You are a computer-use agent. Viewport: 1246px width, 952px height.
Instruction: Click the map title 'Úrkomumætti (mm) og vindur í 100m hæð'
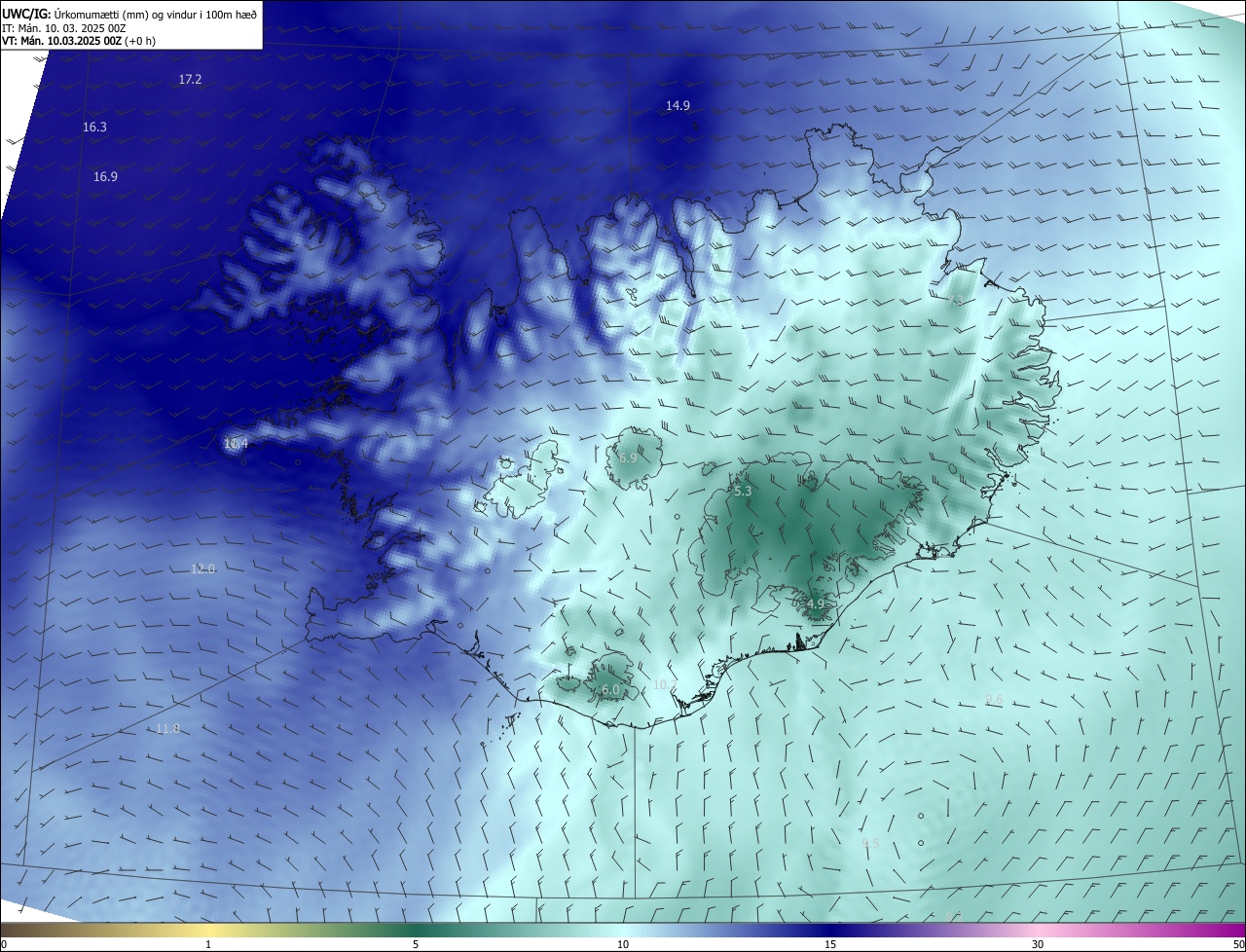(156, 14)
